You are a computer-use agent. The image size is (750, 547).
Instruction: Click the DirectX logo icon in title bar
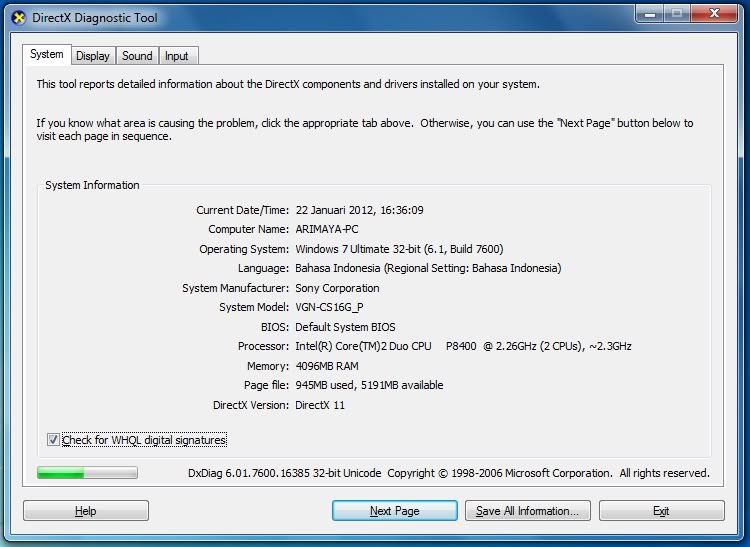click(x=18, y=18)
